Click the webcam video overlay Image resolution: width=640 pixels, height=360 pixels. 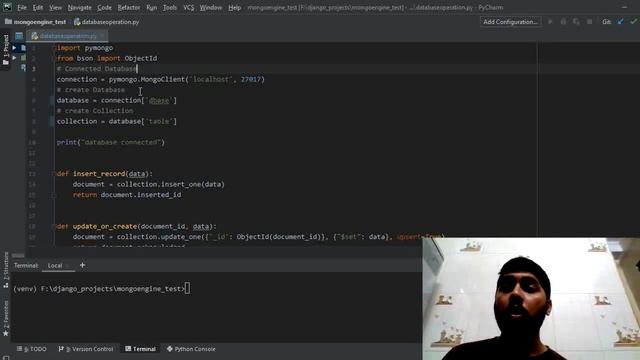(531, 299)
